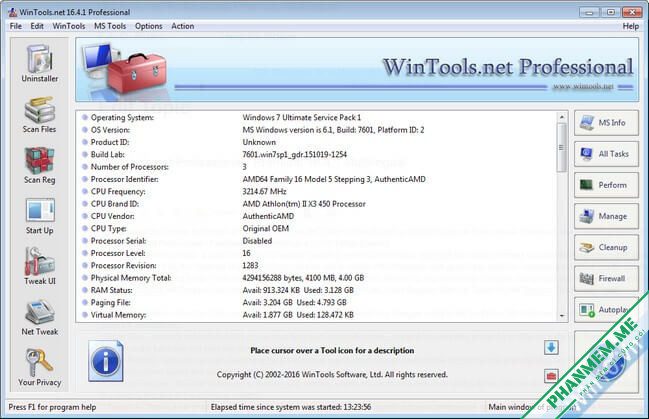Open the Net Tweak tool
The image size is (649, 419).
click(40, 318)
